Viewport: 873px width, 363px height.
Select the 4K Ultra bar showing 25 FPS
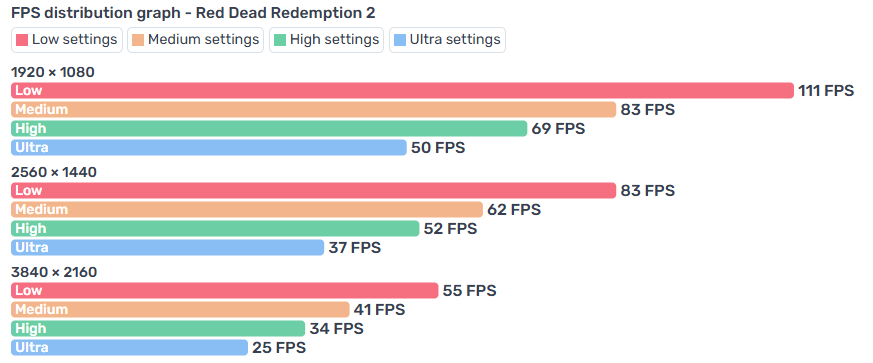pyautogui.click(x=129, y=347)
